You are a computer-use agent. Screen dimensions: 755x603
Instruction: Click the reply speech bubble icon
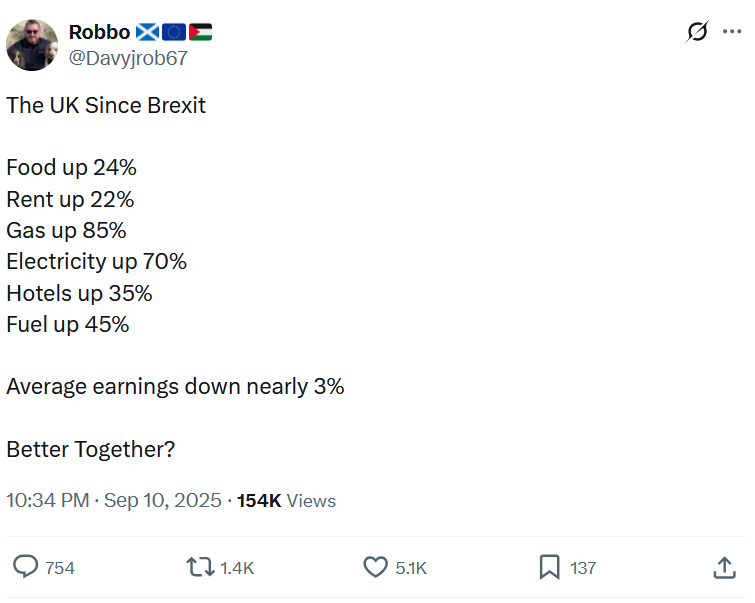tap(26, 567)
